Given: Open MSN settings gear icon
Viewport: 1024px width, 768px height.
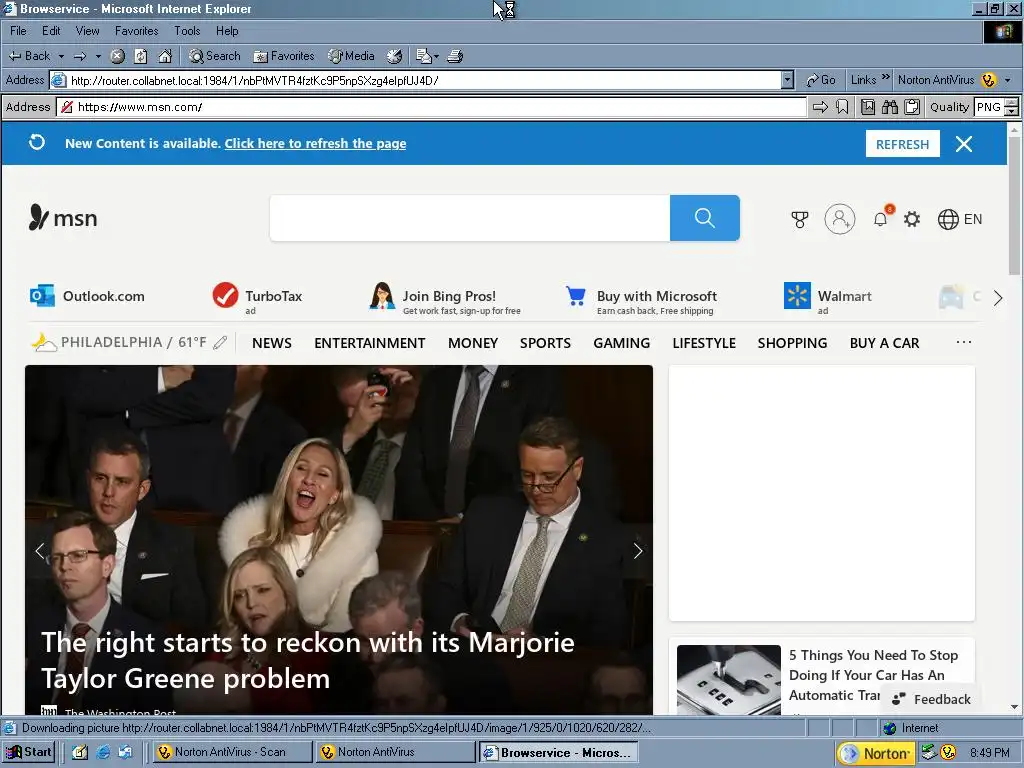Looking at the screenshot, I should pos(912,219).
